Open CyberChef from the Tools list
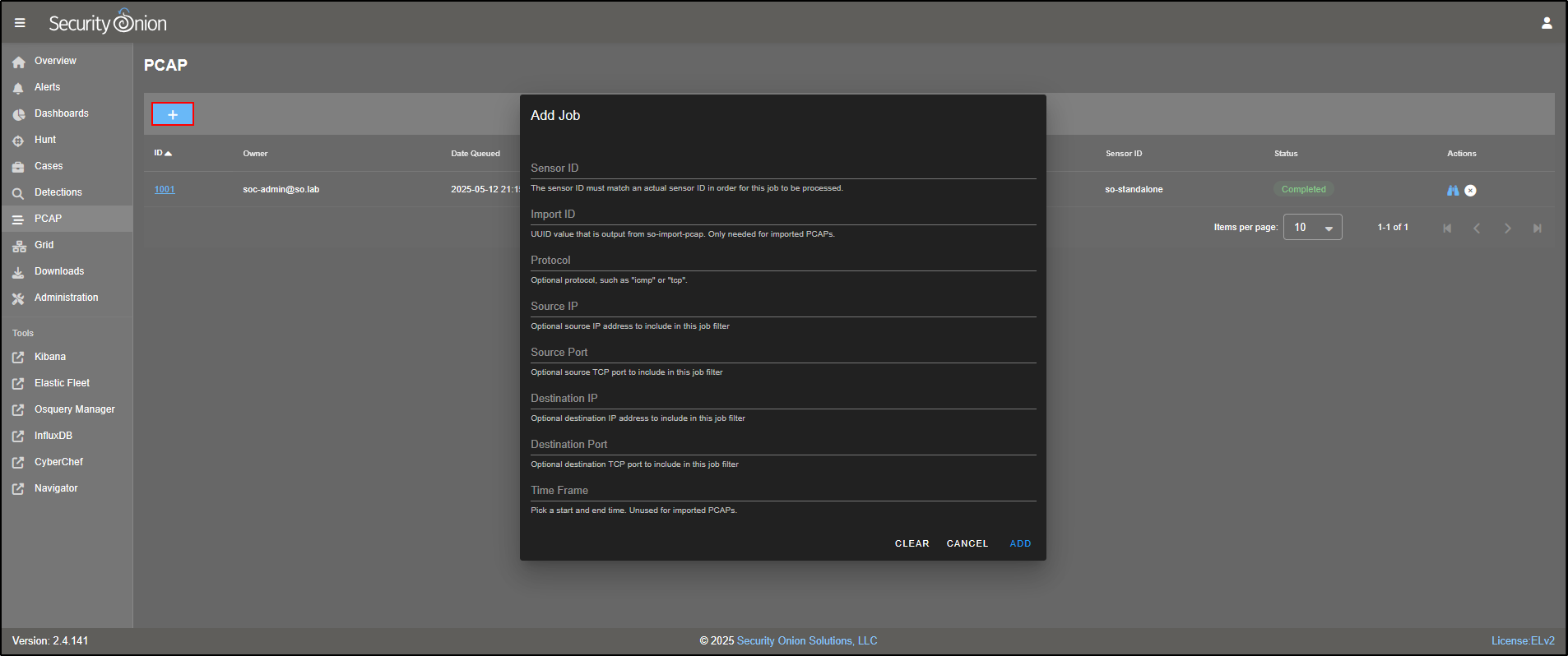This screenshot has height=656, width=1568. point(58,462)
